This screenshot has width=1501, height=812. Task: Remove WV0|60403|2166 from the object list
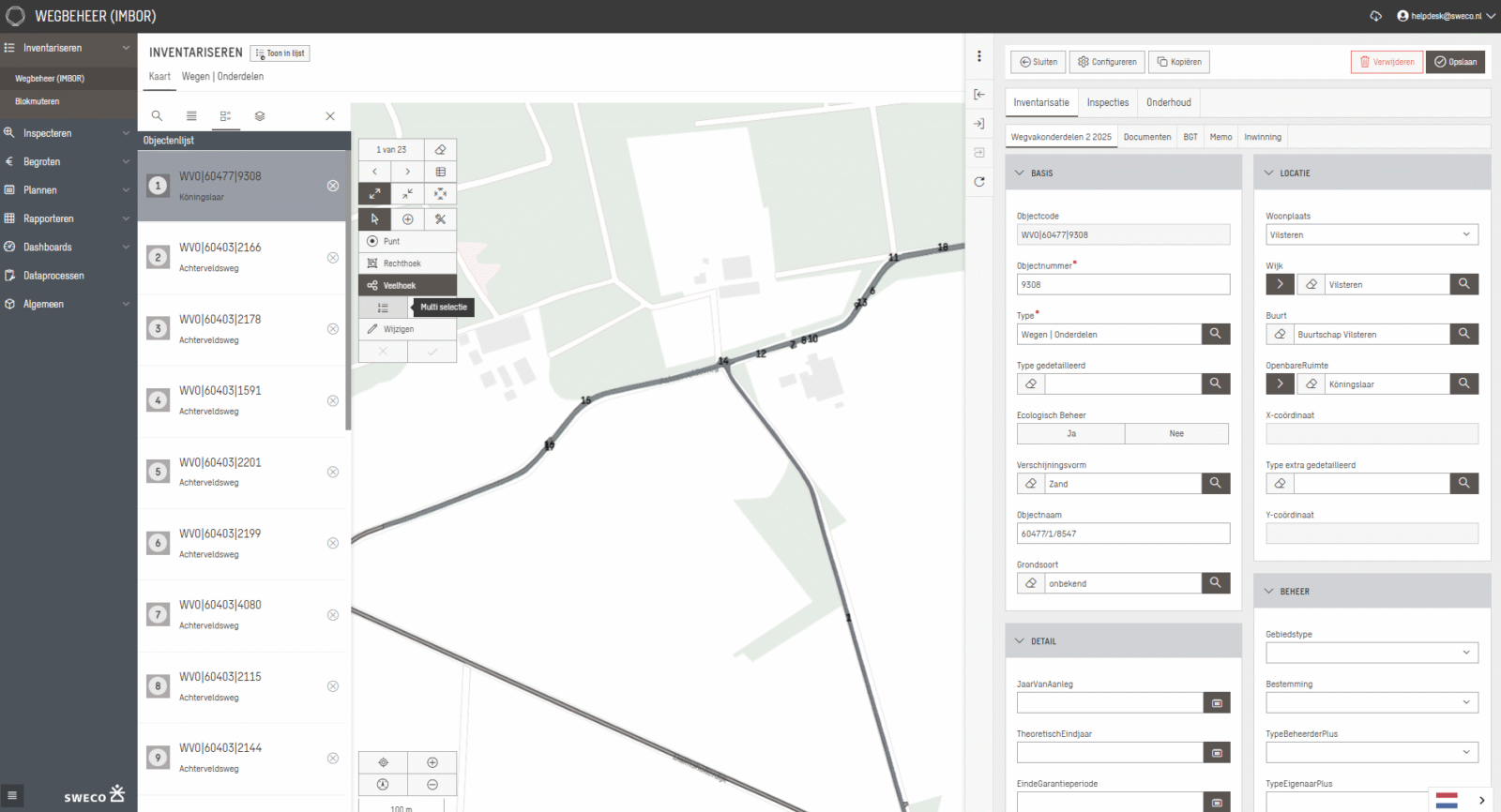click(333, 258)
